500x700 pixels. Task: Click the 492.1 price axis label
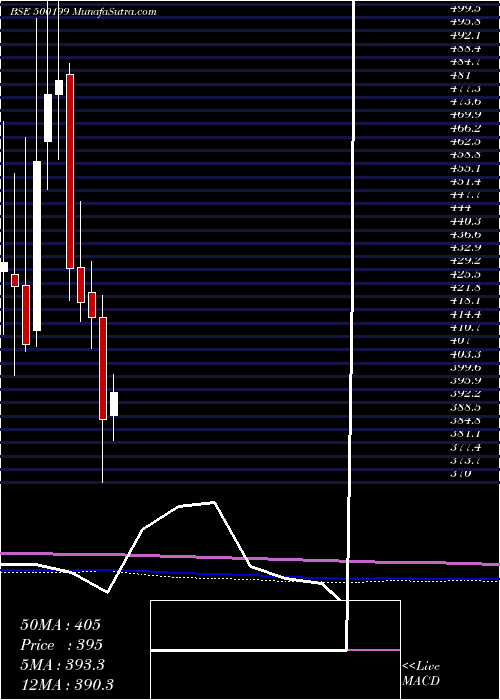click(465, 35)
